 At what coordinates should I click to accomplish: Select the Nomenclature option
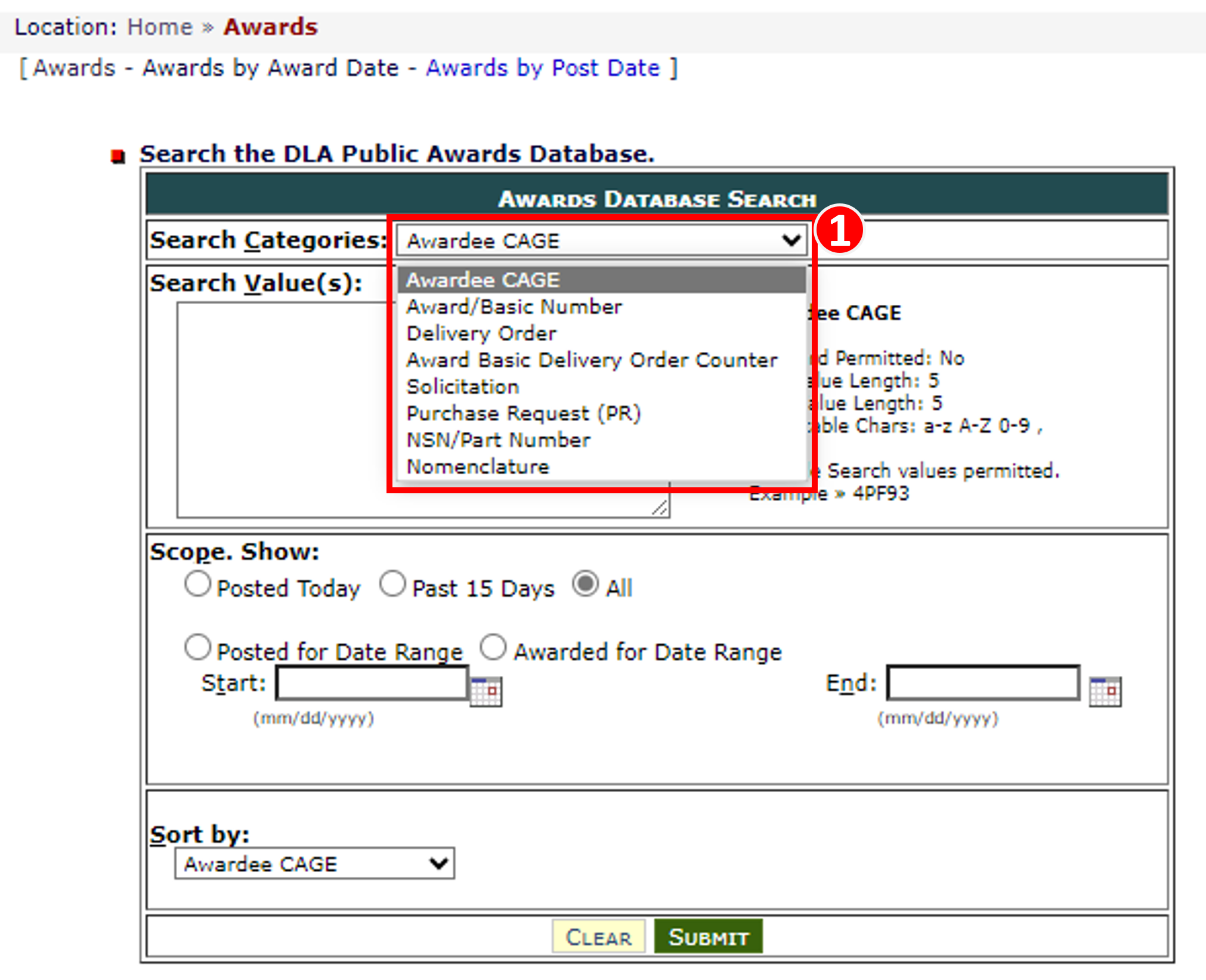[477, 467]
